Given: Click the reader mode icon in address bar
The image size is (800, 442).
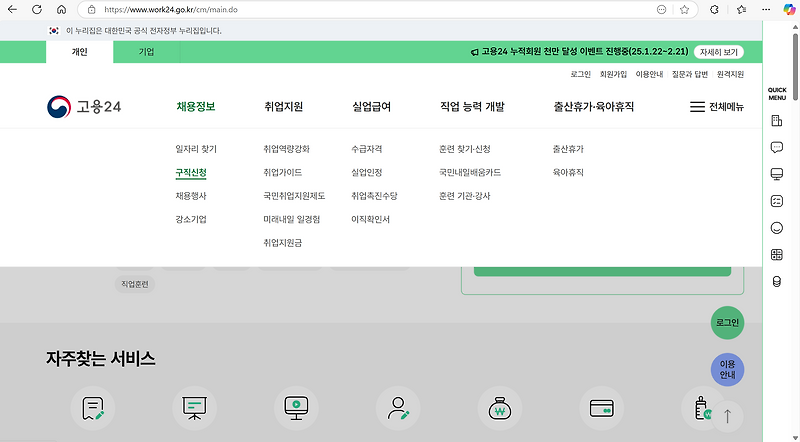Looking at the screenshot, I should tap(661, 9).
